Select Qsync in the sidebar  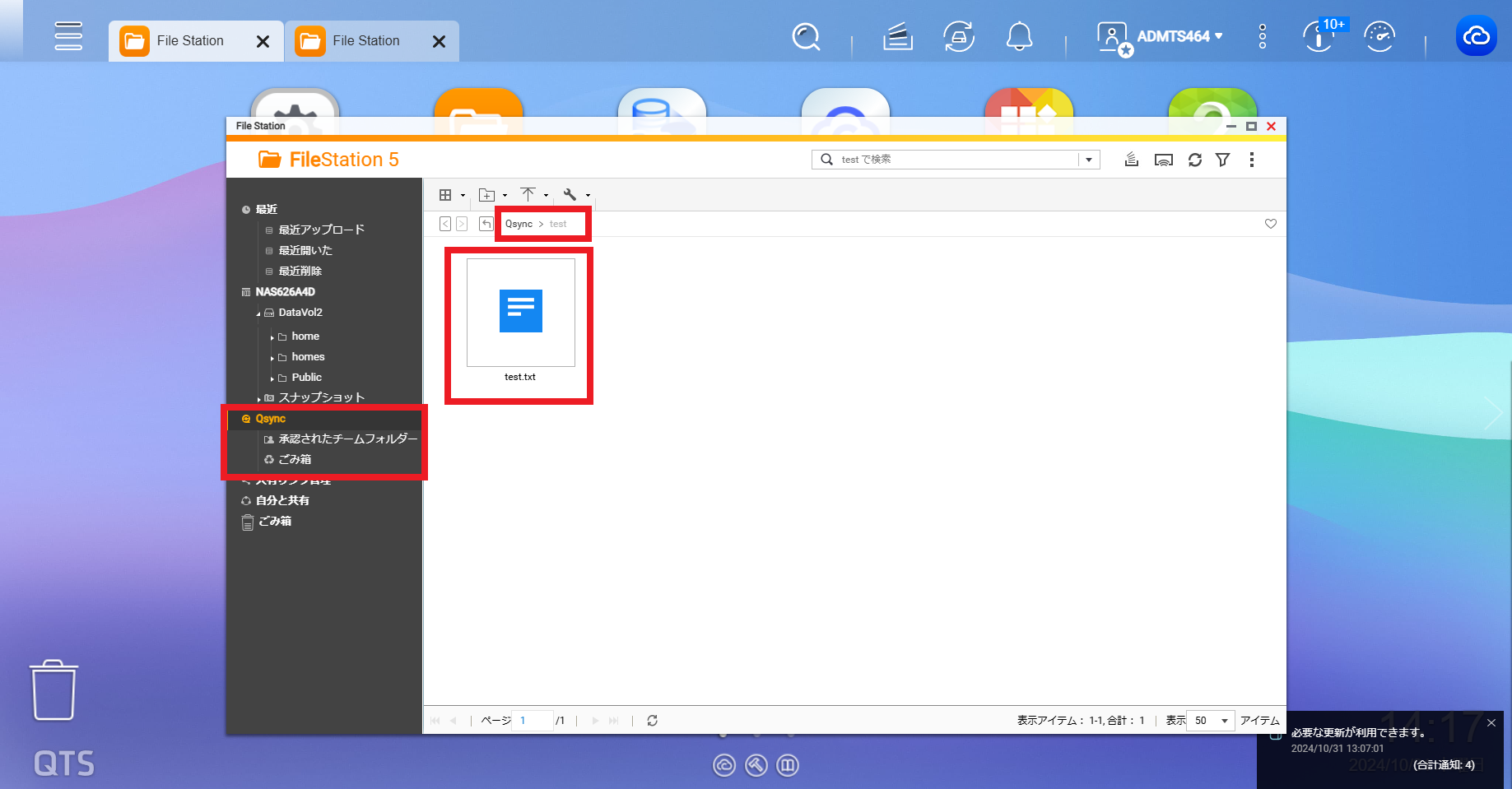[x=270, y=419]
